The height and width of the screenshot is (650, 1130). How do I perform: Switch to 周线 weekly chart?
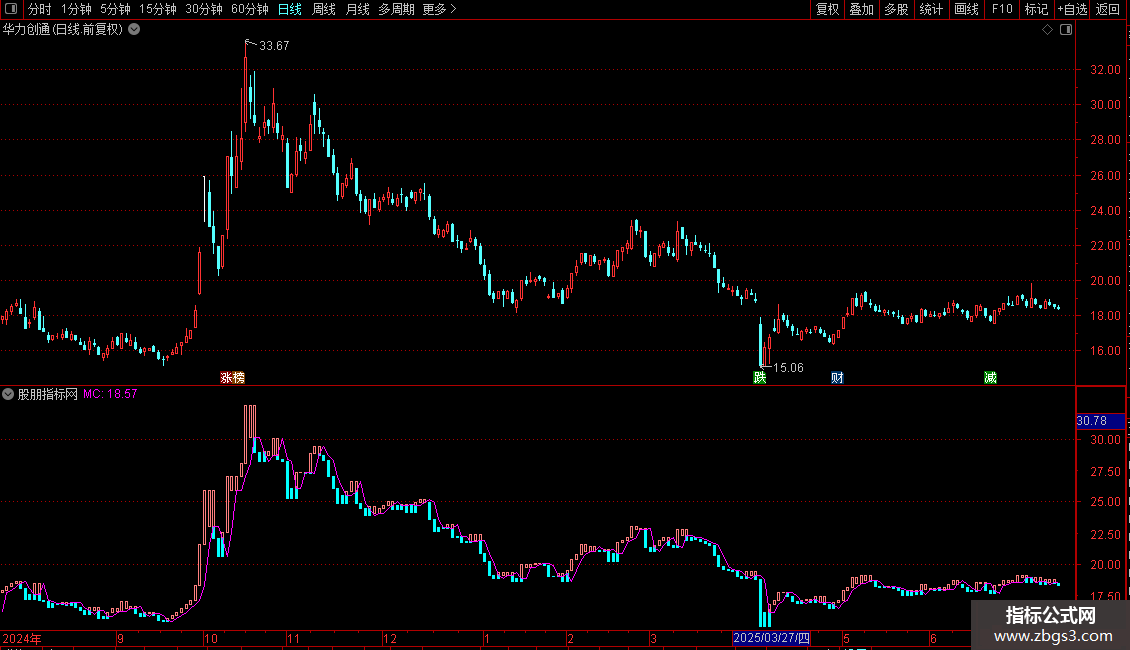pyautogui.click(x=324, y=9)
